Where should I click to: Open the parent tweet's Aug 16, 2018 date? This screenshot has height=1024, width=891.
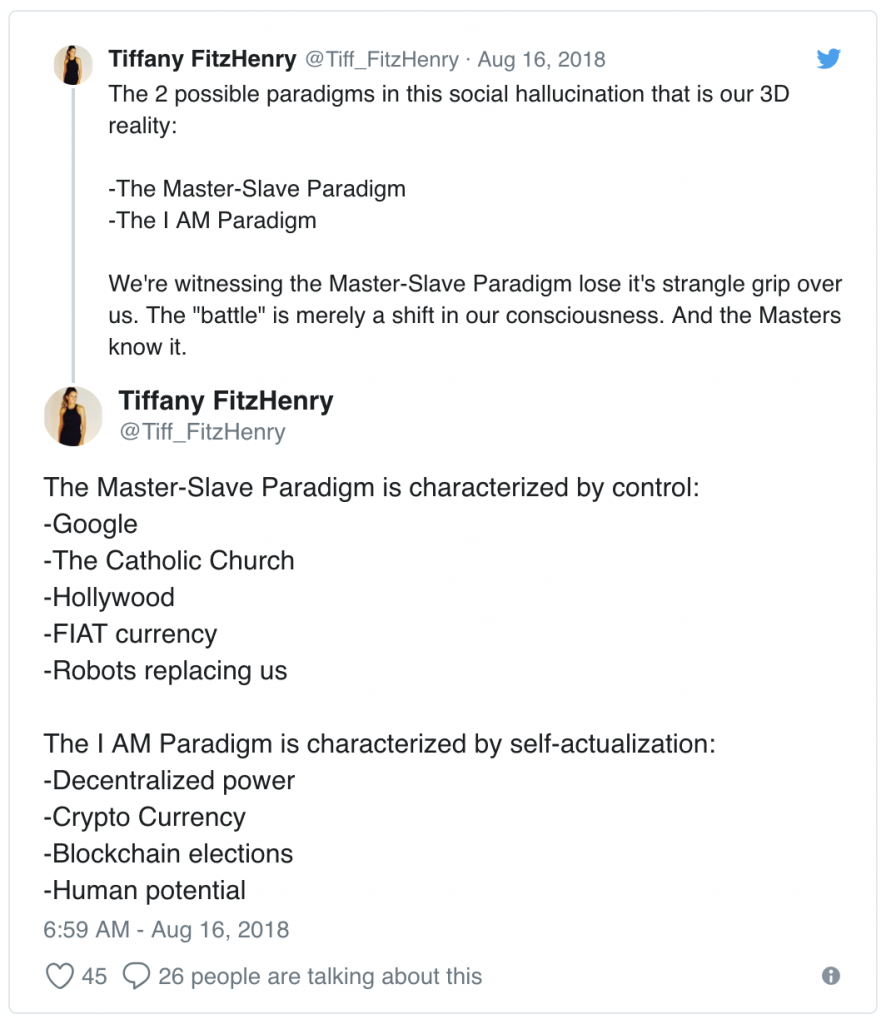click(x=542, y=59)
